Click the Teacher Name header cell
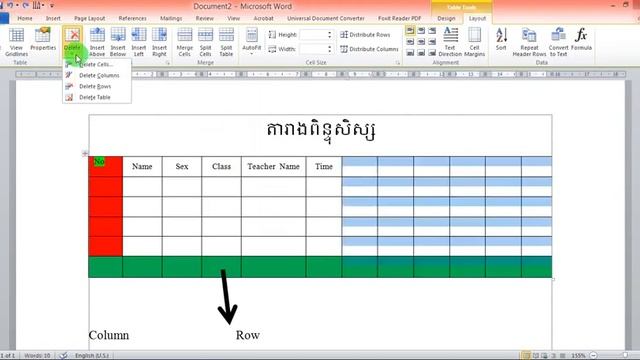The height and width of the screenshot is (360, 640). pos(273,167)
